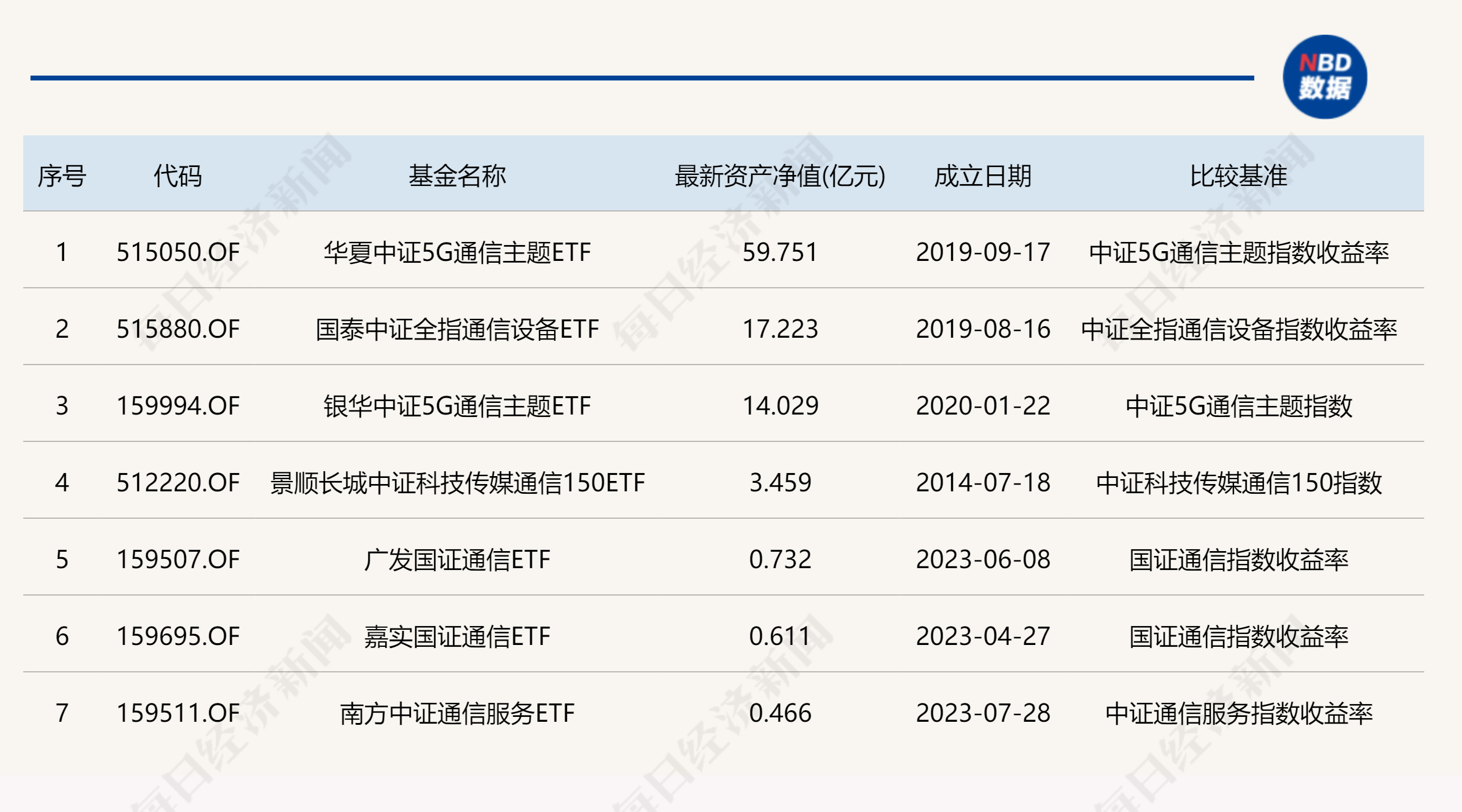Screen dimensions: 1462x812
Task: Select fund code 515880.OF
Action: click(178, 329)
